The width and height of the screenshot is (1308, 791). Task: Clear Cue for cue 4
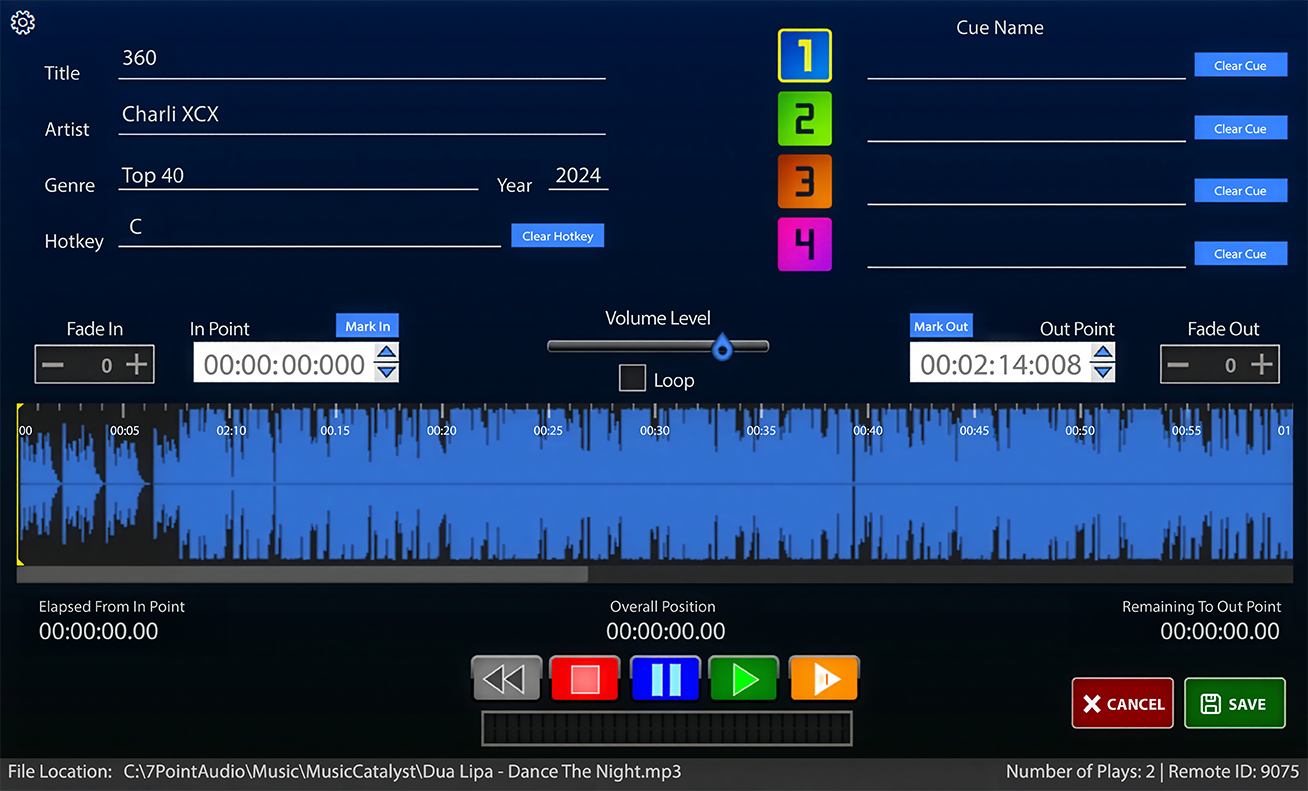[x=1240, y=254]
